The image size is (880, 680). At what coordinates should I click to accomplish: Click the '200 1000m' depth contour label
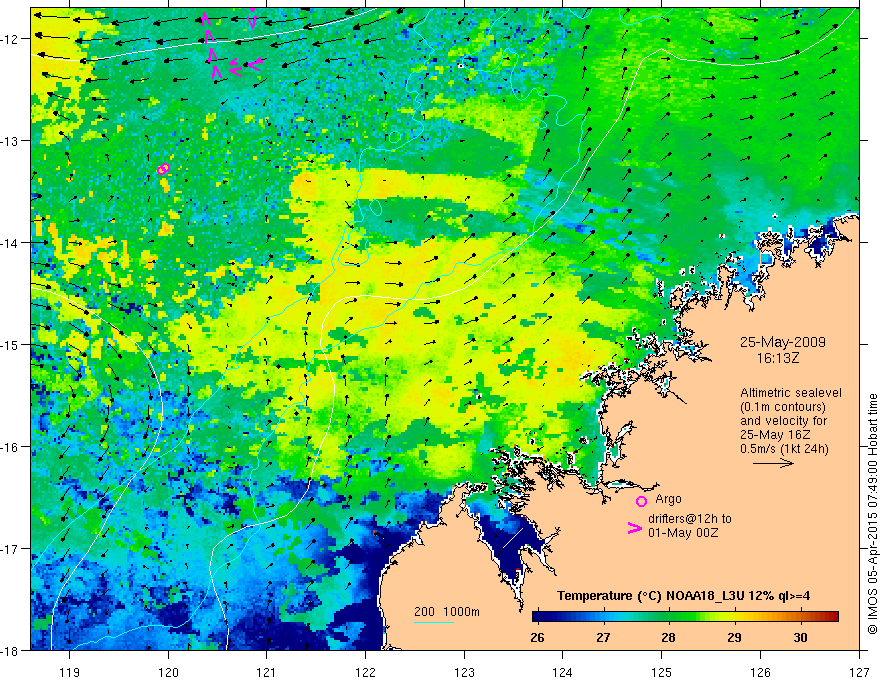447,612
